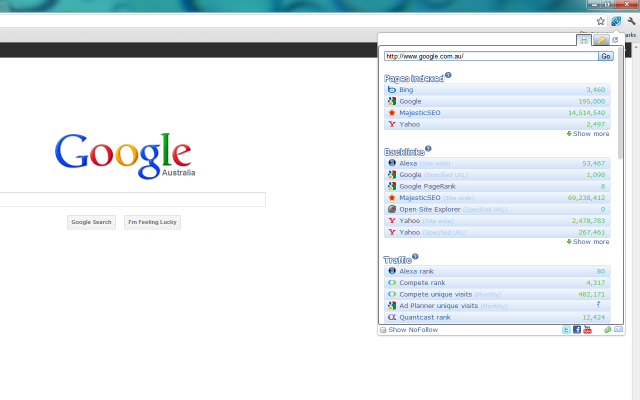The width and height of the screenshot is (640, 400).
Task: Click Alexa backlinks value 53,467
Action: point(594,163)
